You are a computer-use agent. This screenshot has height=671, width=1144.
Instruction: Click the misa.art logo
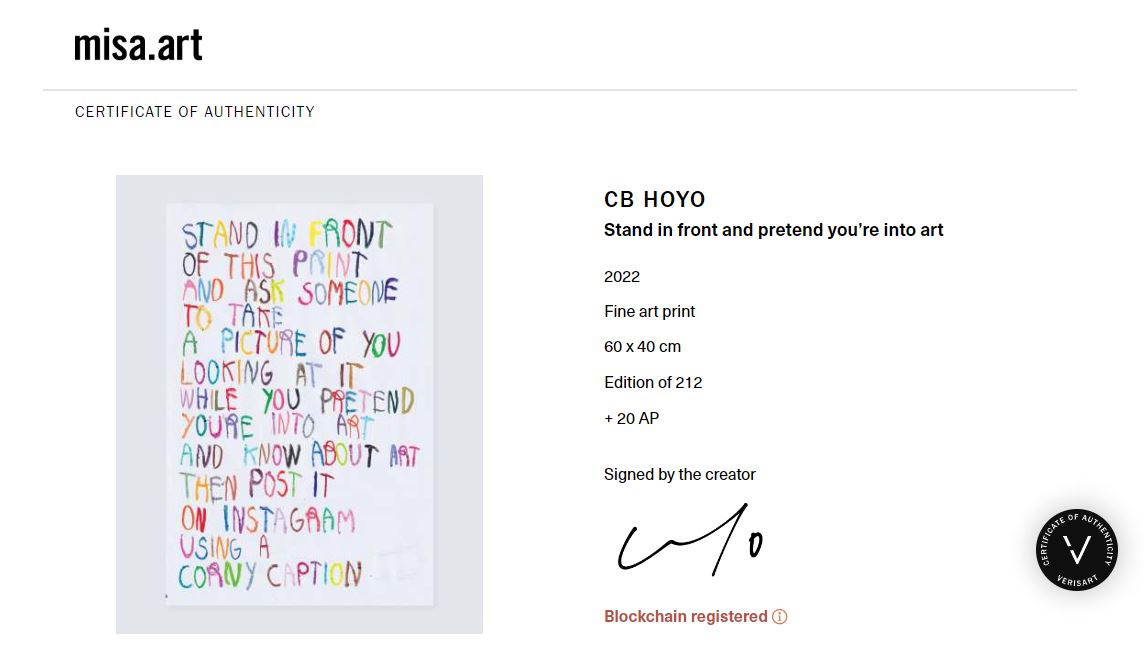pyautogui.click(x=138, y=45)
